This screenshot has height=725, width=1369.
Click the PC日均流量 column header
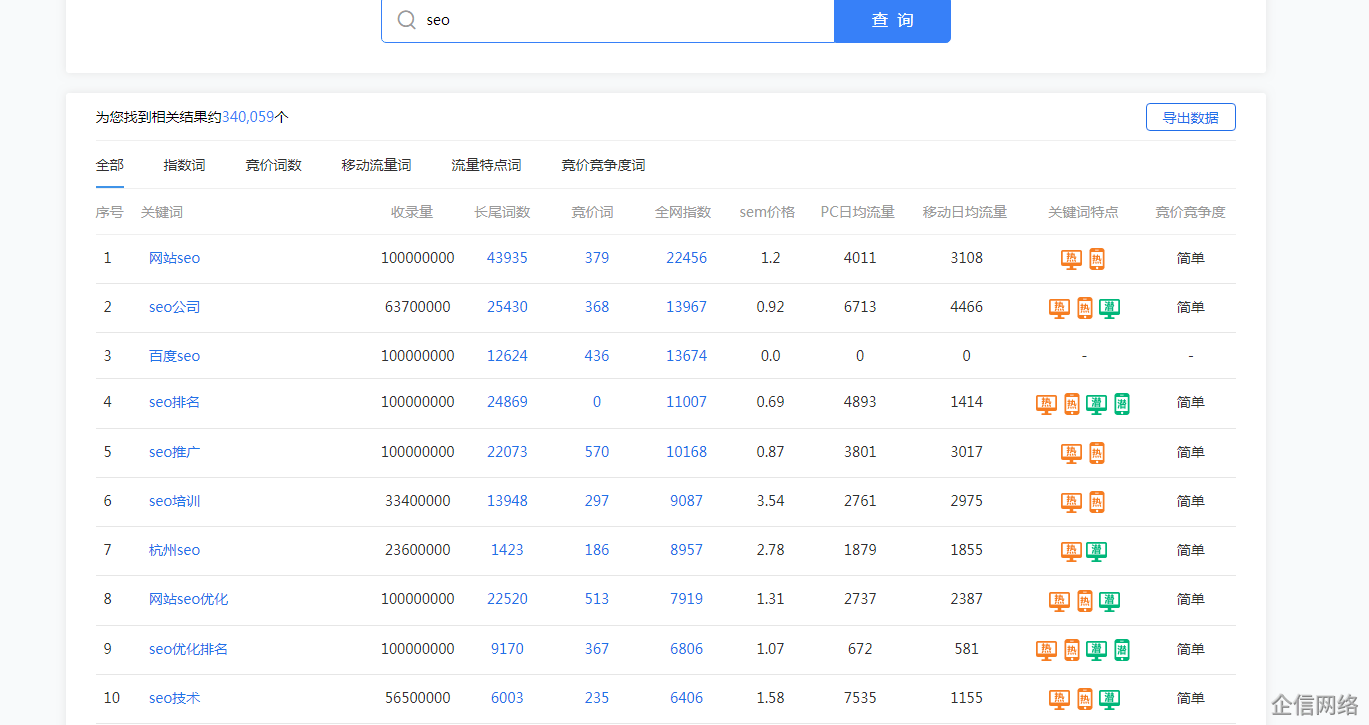857,212
